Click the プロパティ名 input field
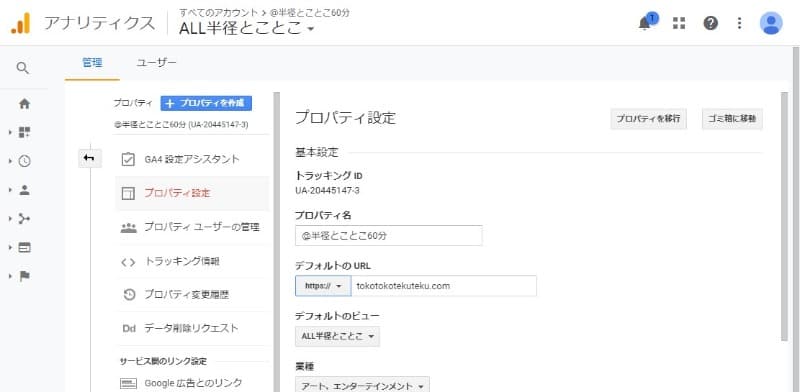This screenshot has width=800, height=392. tap(389, 236)
